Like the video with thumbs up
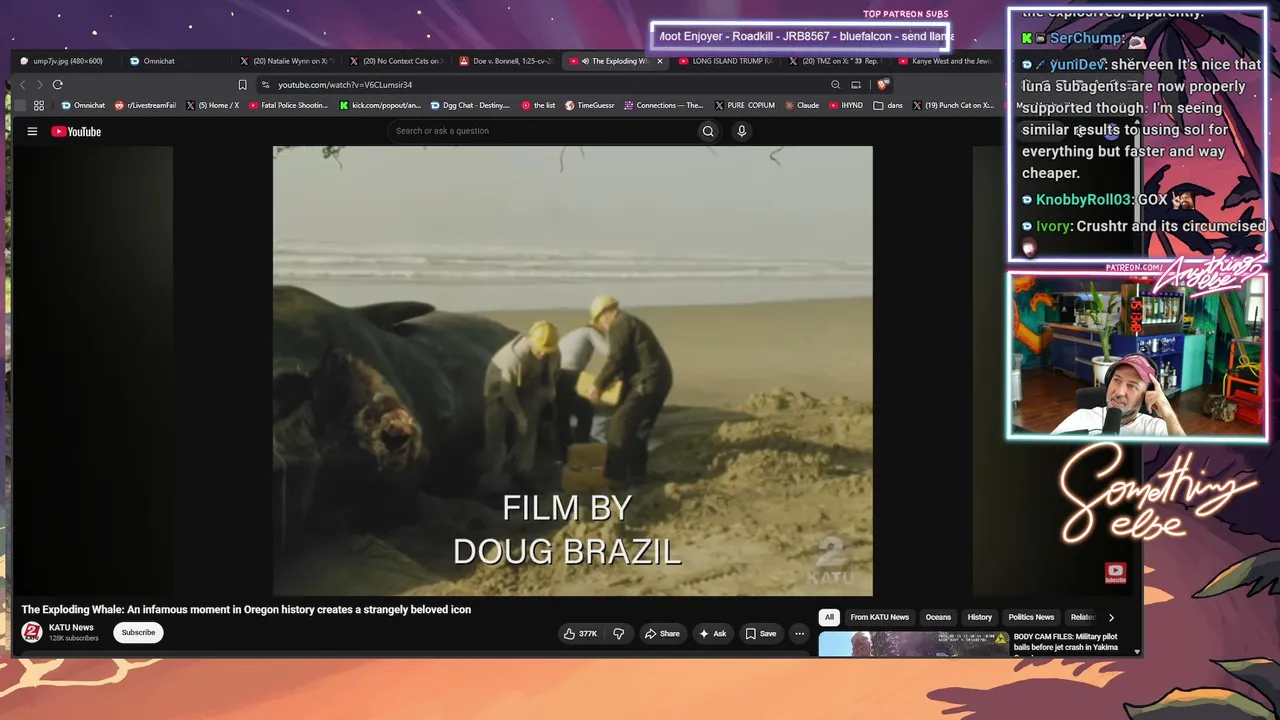The width and height of the screenshot is (1280, 720). click(580, 633)
